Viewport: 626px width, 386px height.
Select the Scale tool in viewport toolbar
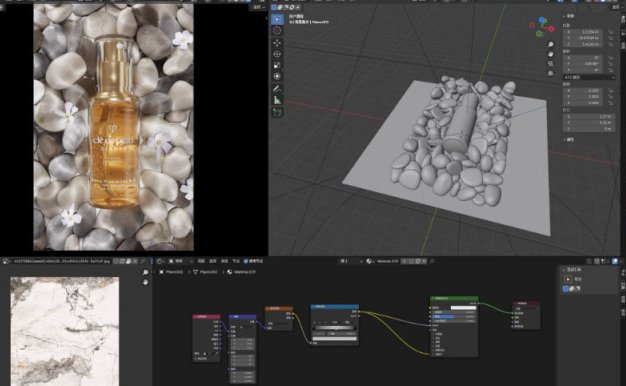click(x=277, y=65)
